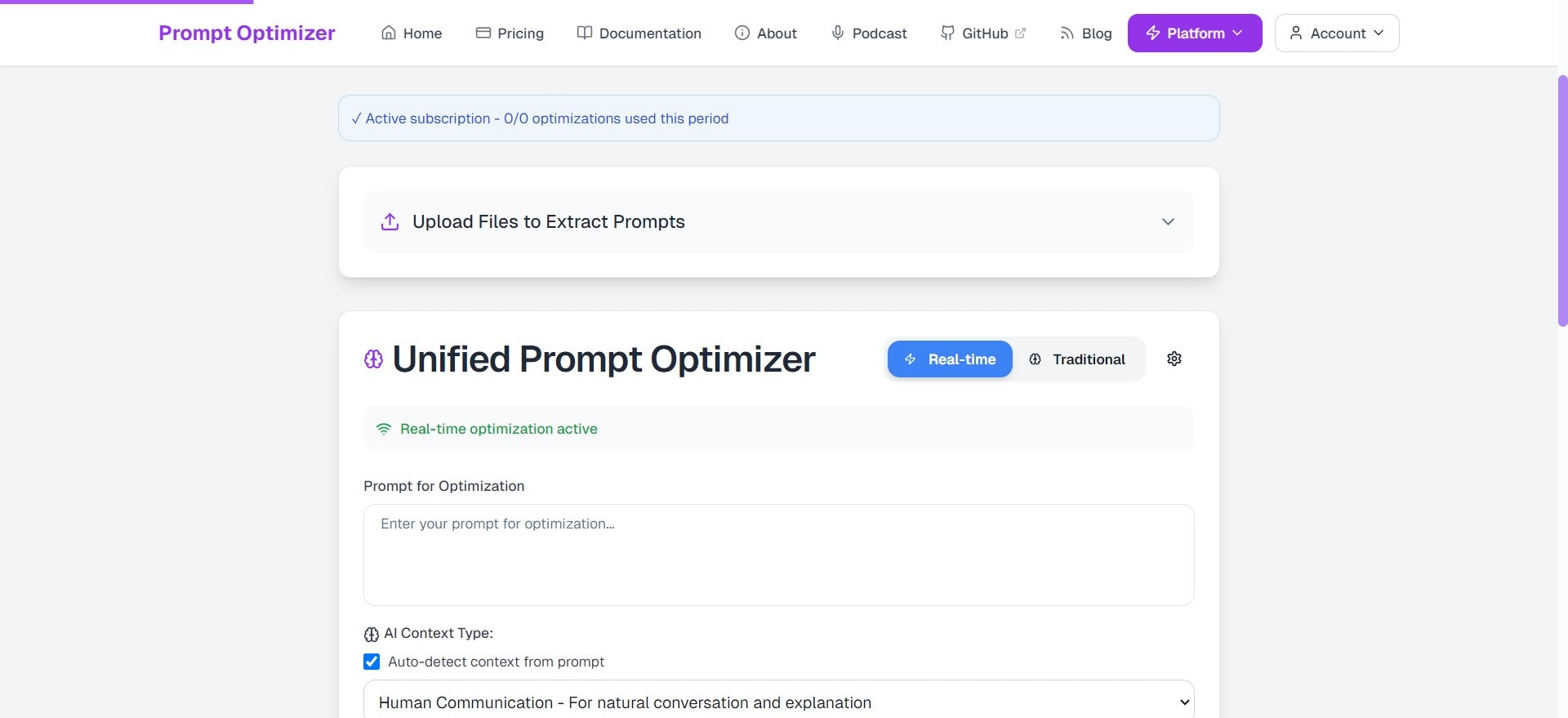Switch to Real-time optimization mode
The width and height of the screenshot is (1568, 718).
tap(949, 359)
